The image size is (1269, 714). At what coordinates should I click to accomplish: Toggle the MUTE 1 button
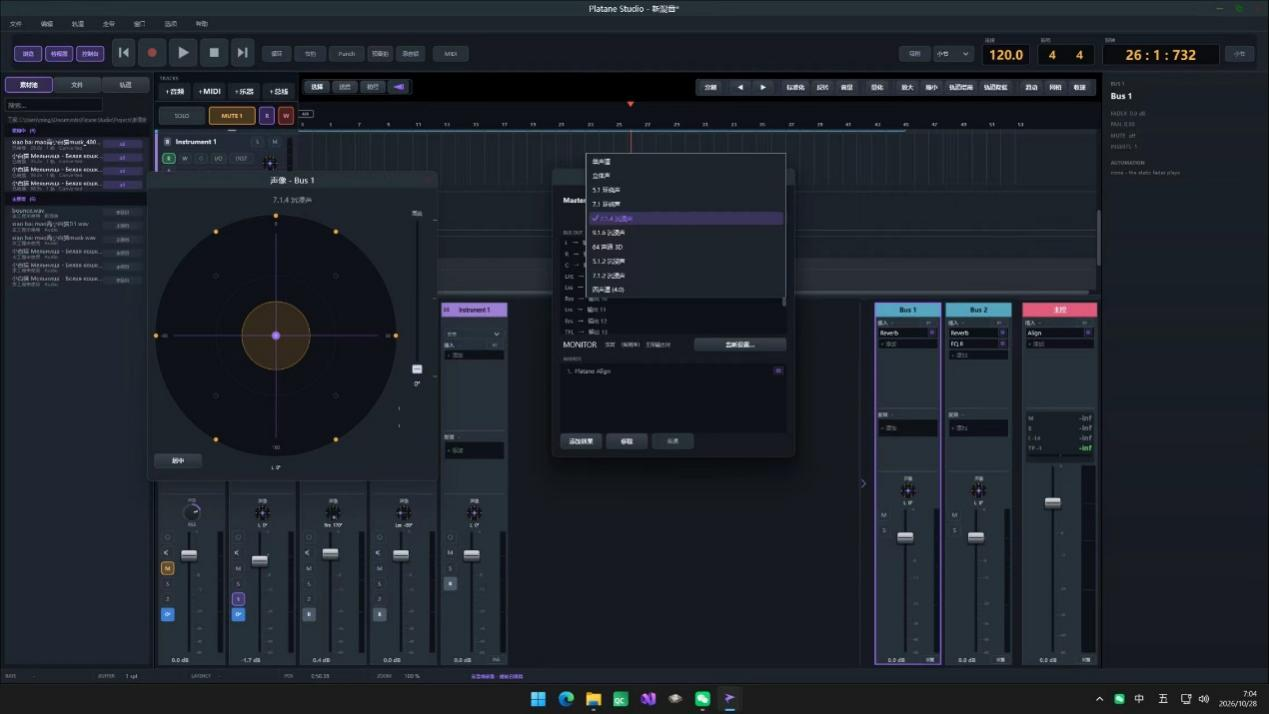point(232,116)
